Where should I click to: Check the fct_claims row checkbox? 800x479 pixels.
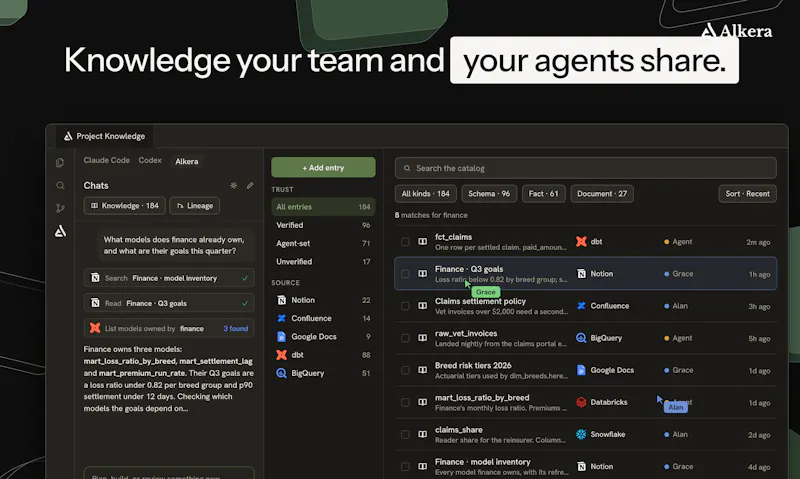click(405, 242)
